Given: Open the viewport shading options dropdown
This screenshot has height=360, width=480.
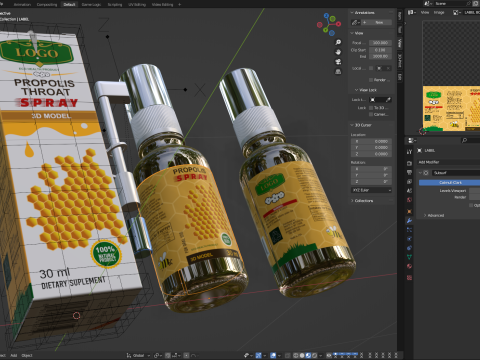Looking at the screenshot, I should pos(321,355).
